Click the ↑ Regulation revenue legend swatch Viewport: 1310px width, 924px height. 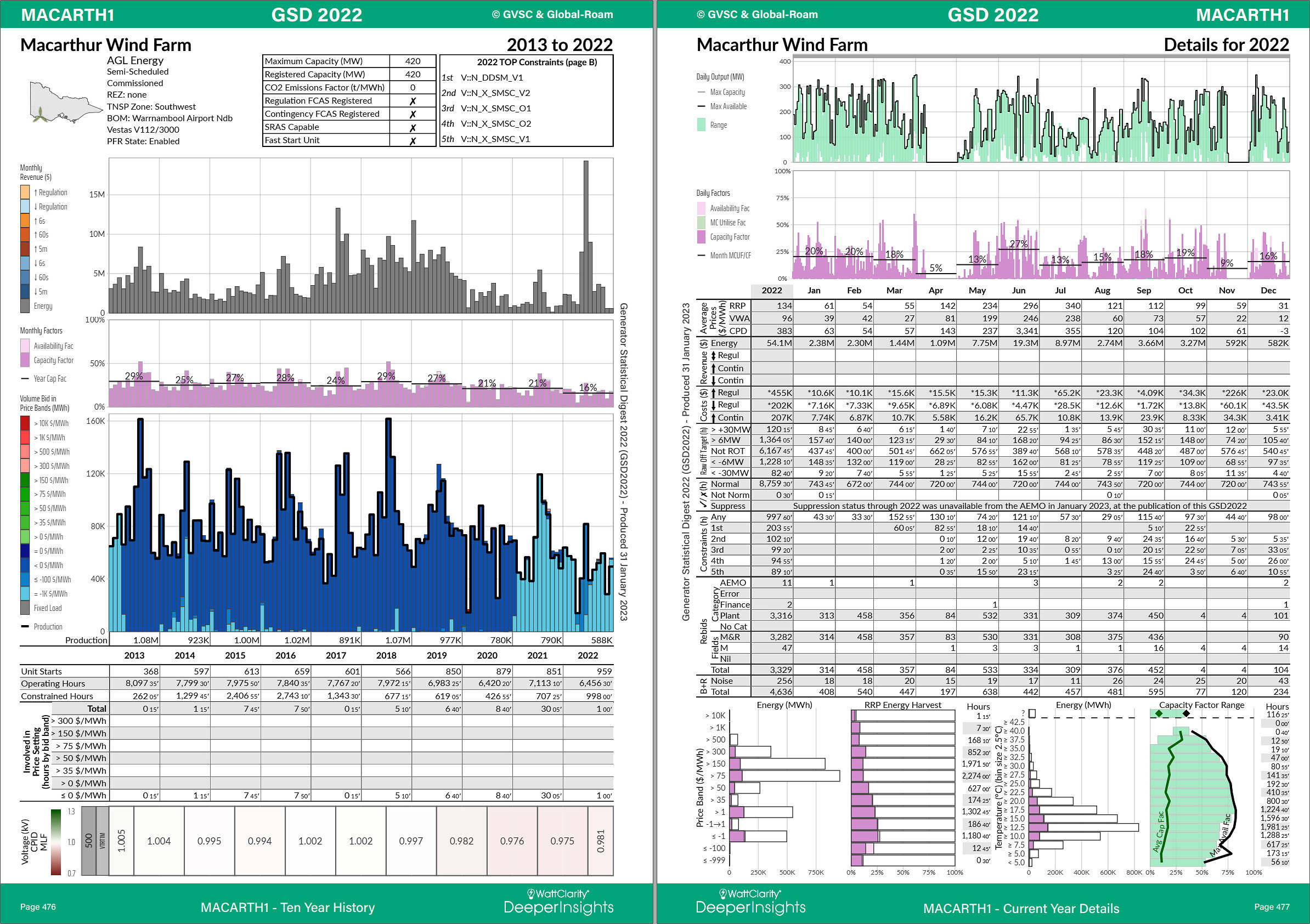[x=25, y=192]
